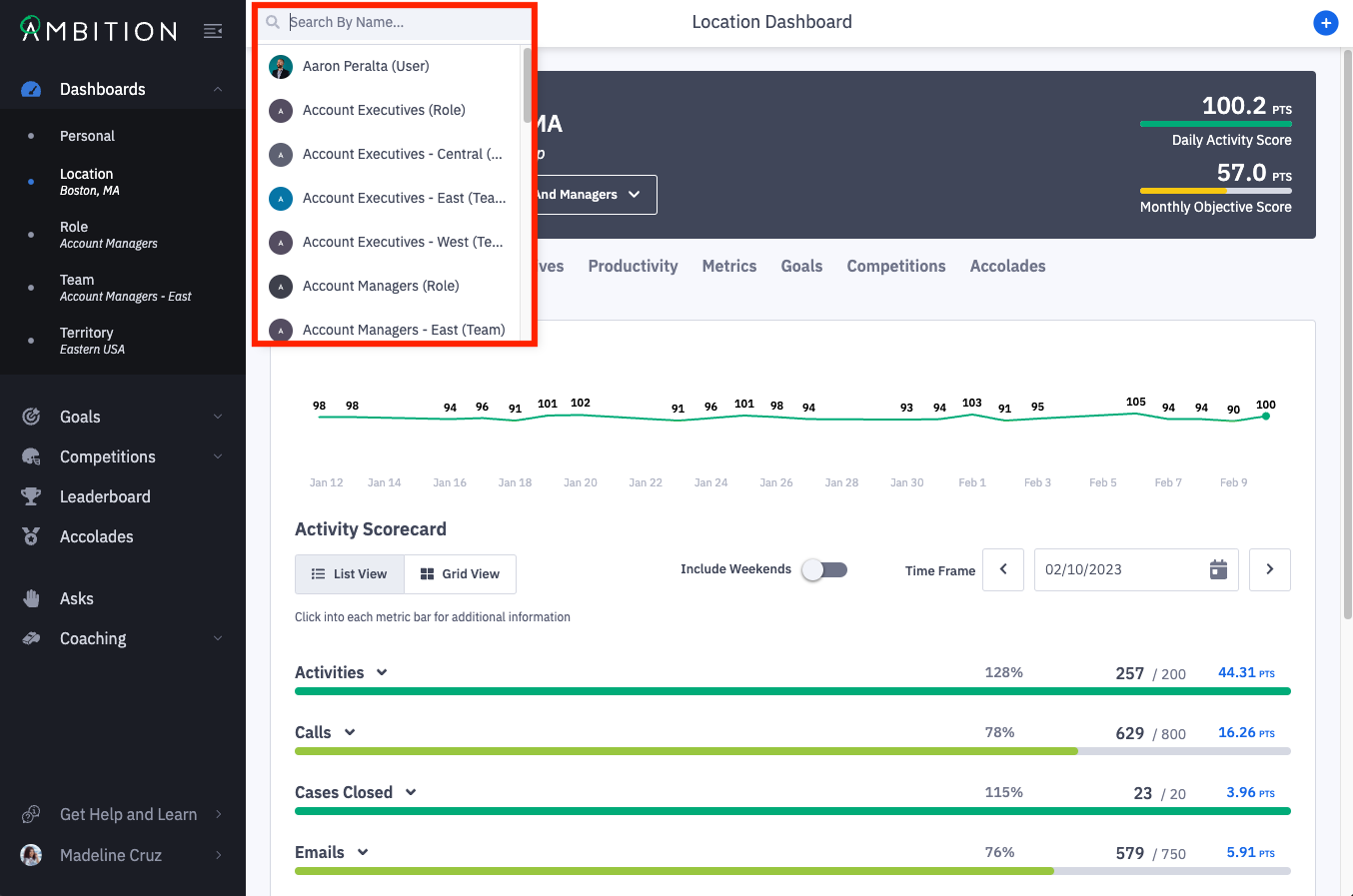The image size is (1353, 896).
Task: Click the blue plus add button
Action: [1325, 23]
